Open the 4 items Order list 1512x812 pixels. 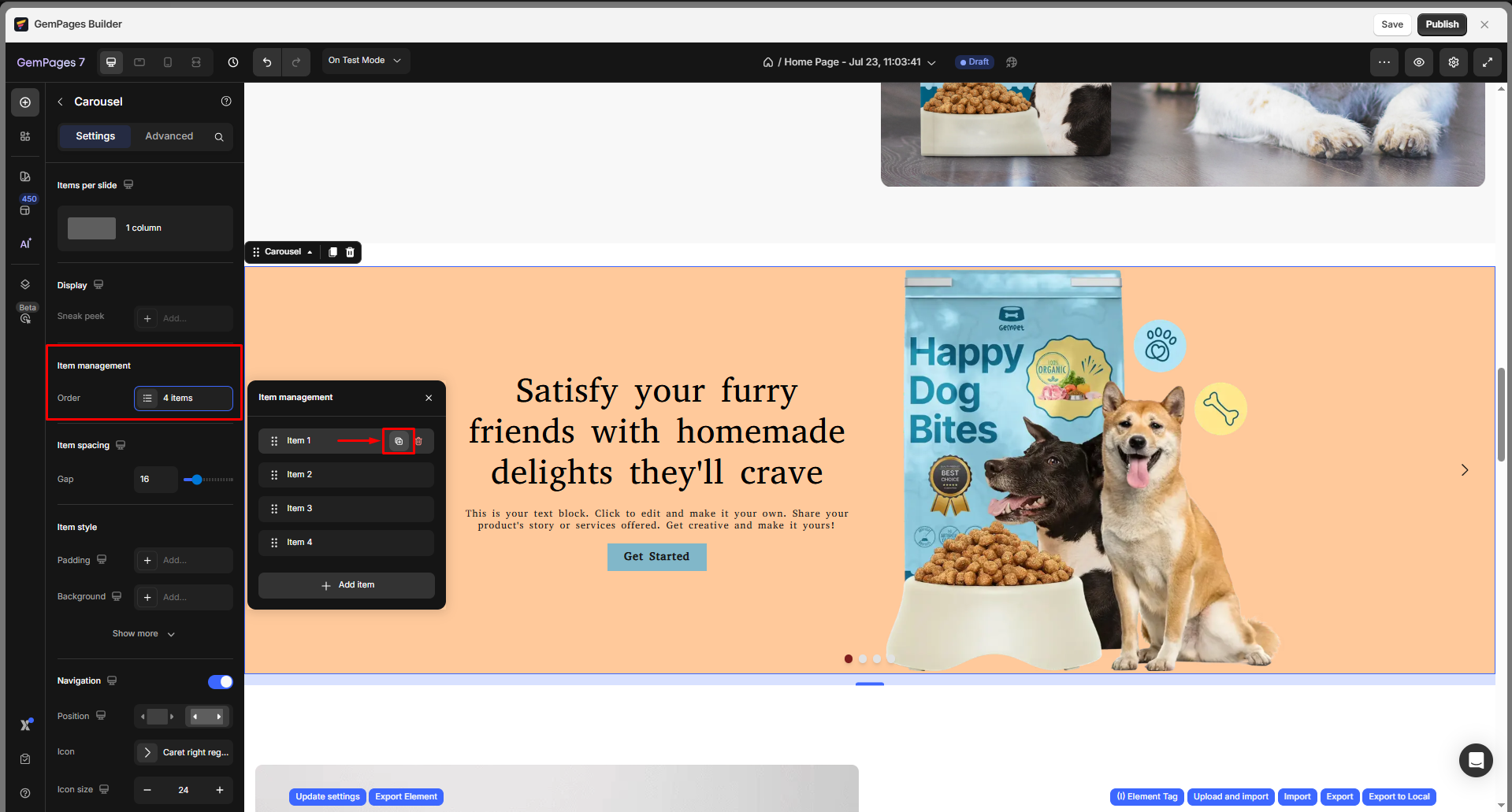184,399
